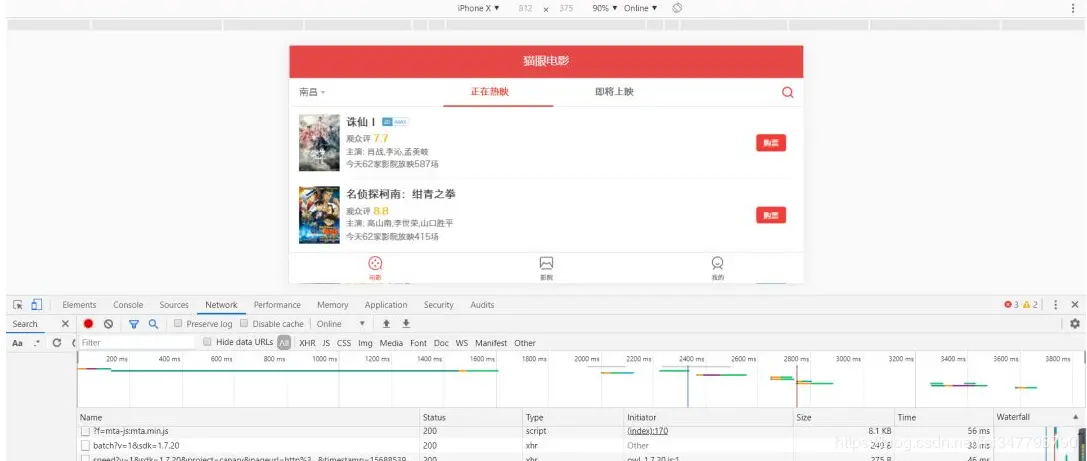Click the magnifier search icon in network toolbar
The image size is (1087, 461).
coord(153,324)
